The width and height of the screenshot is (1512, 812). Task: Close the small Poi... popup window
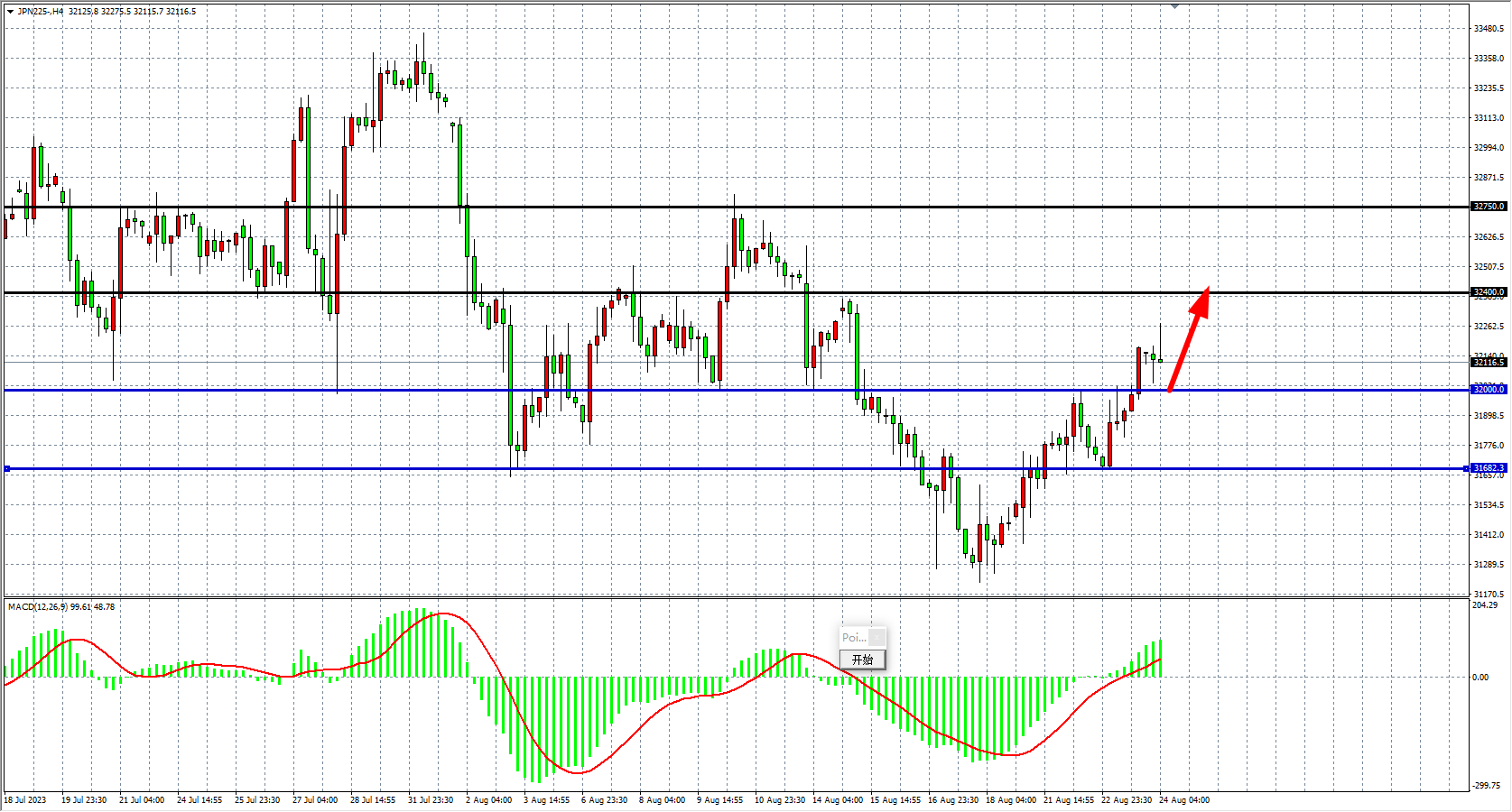(x=877, y=637)
